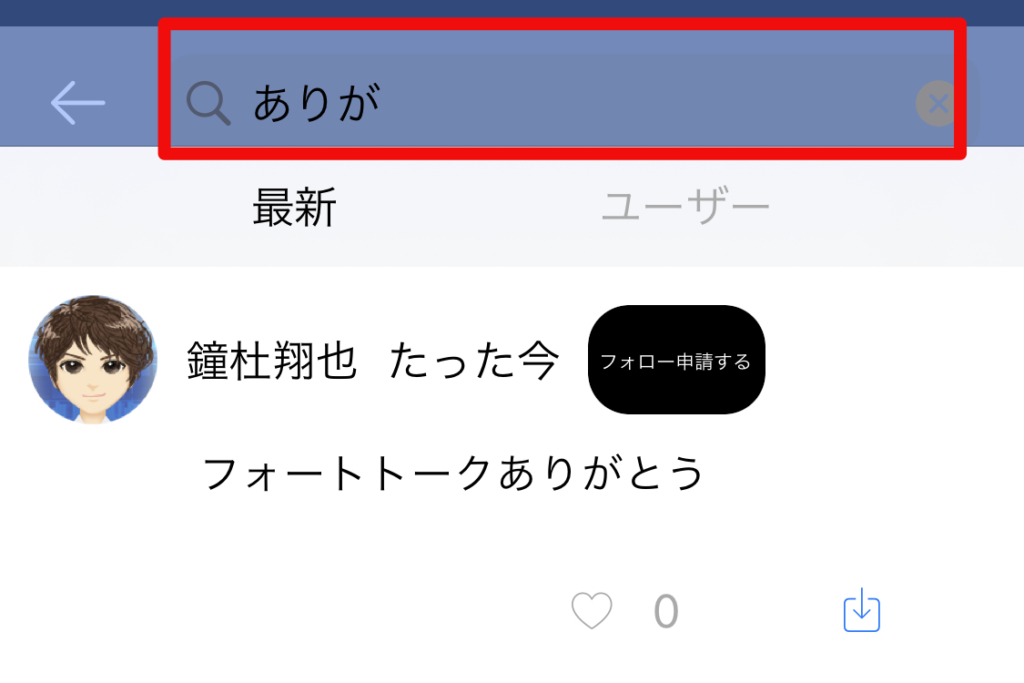Tap the like count 0
Viewport: 1024px width, 683px height.
[x=666, y=611]
